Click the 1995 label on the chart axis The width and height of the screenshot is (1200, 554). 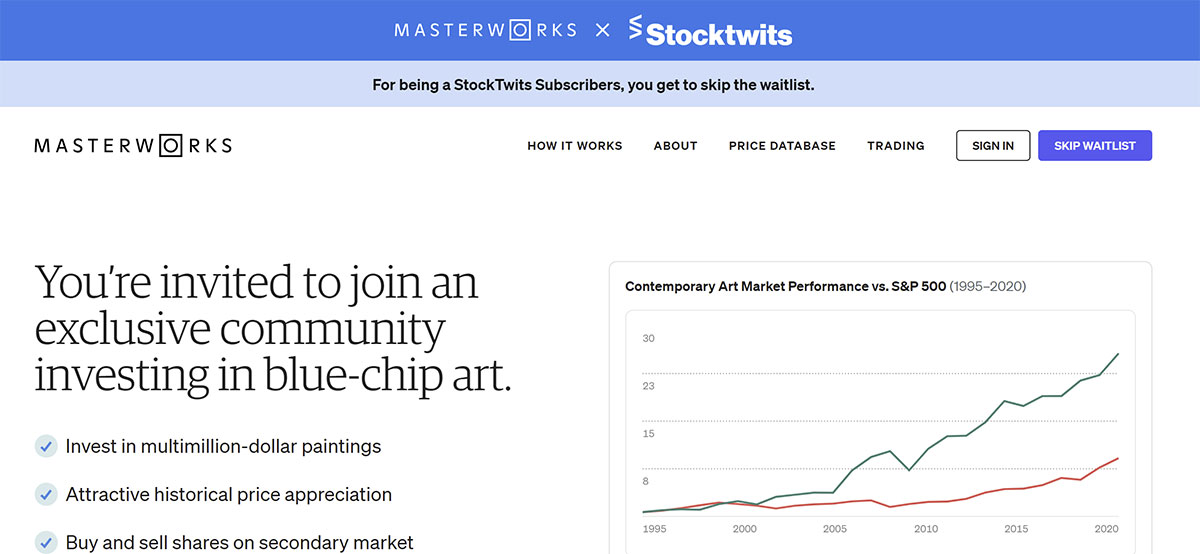click(654, 529)
